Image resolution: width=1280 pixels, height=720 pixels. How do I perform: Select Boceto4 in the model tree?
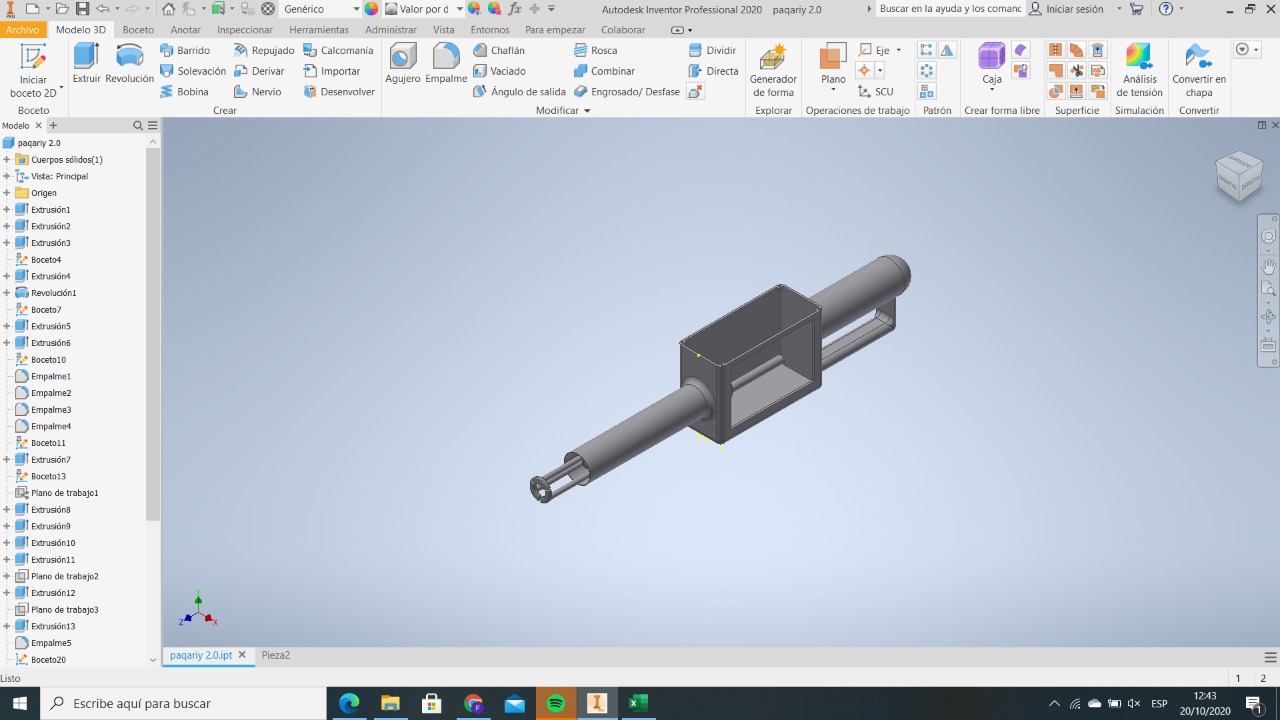coord(46,260)
